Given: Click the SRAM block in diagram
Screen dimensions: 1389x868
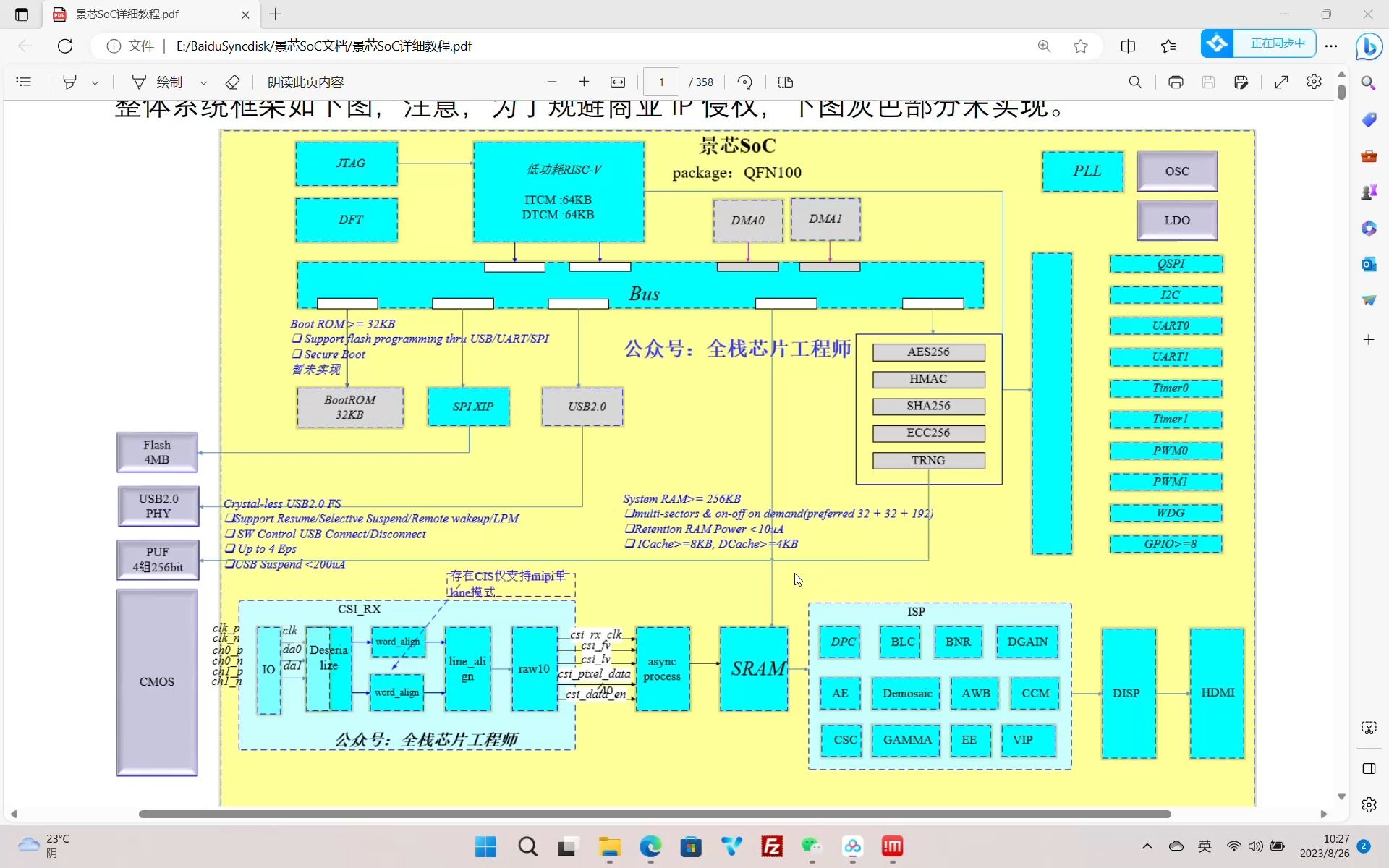Looking at the screenshot, I should [755, 669].
